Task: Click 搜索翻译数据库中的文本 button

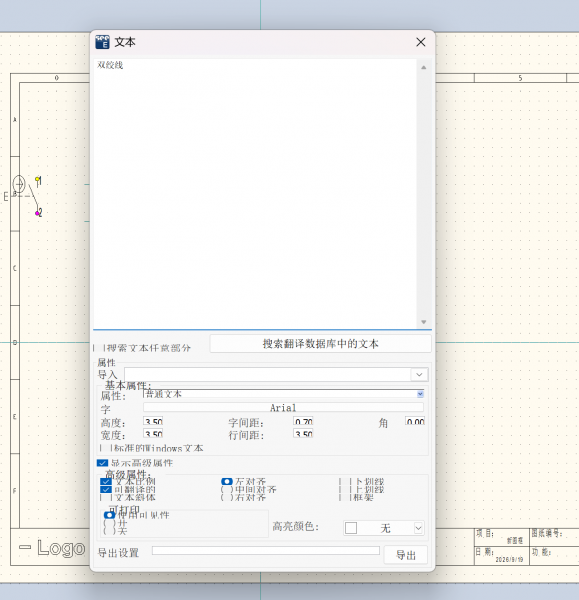Action: click(320, 344)
